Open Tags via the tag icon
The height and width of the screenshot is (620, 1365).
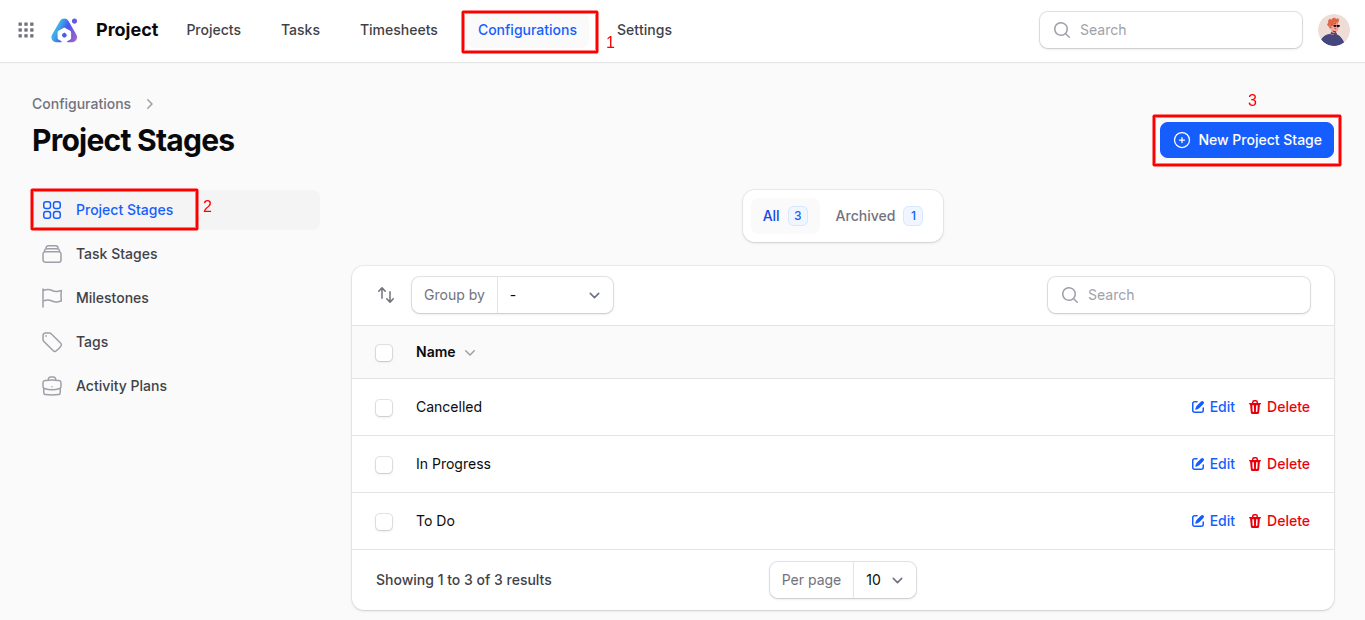(52, 342)
